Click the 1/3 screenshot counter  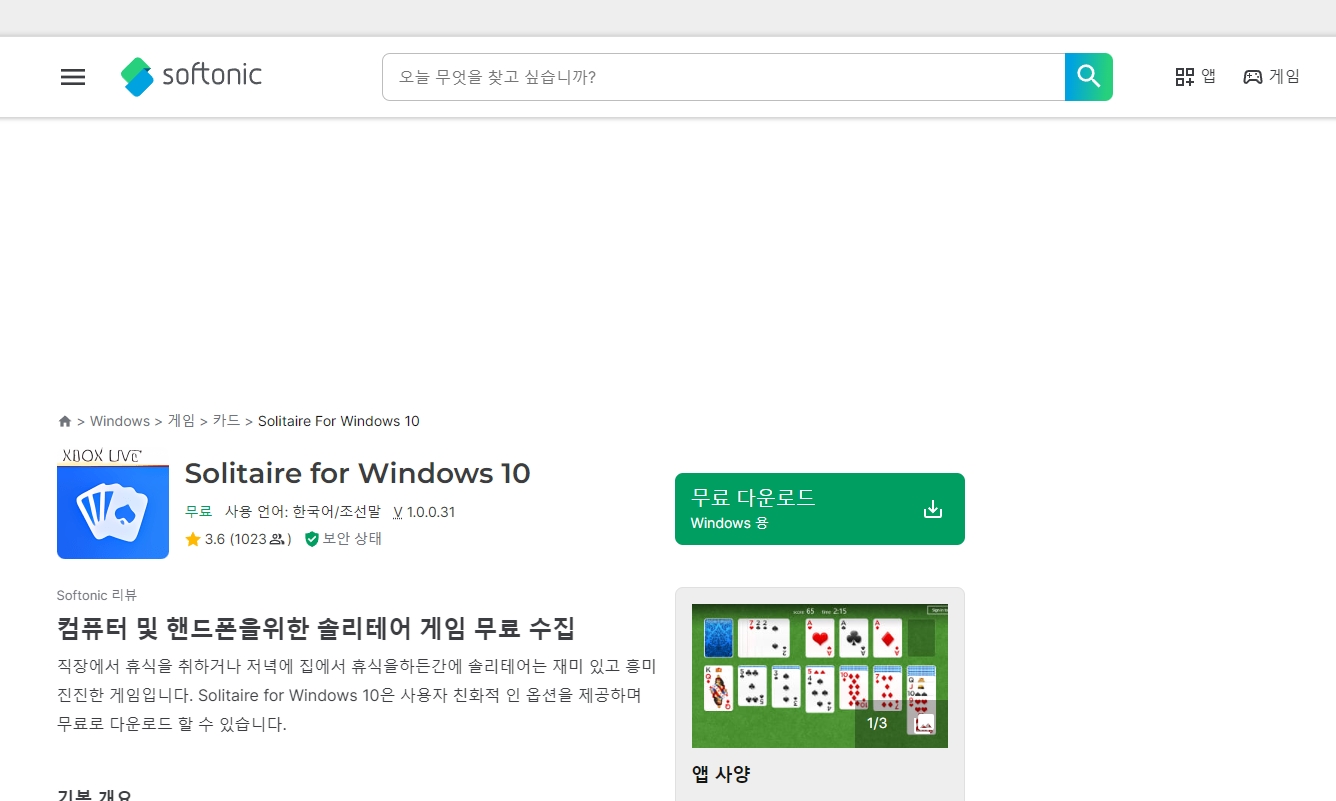click(x=877, y=723)
